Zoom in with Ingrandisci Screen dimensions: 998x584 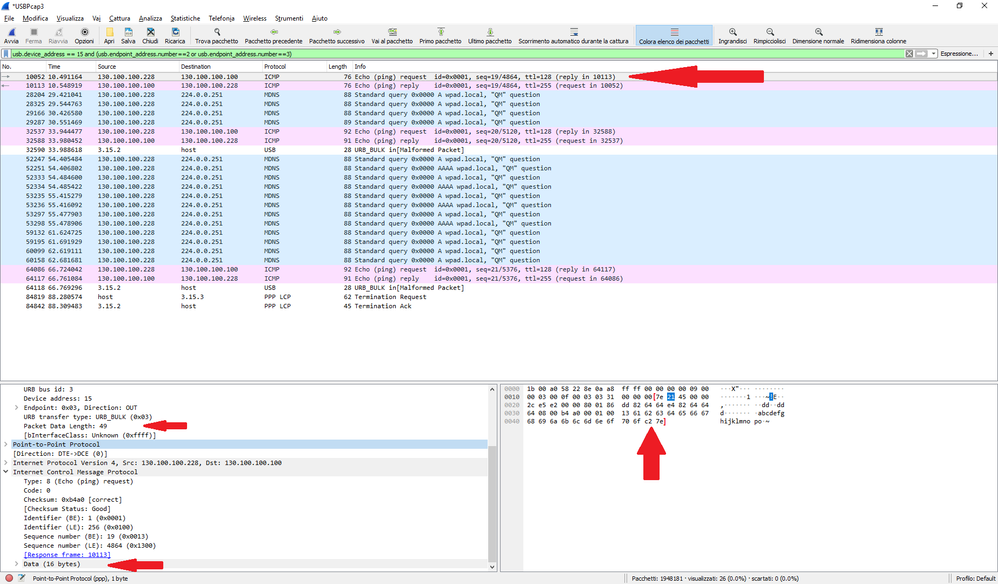(733, 36)
